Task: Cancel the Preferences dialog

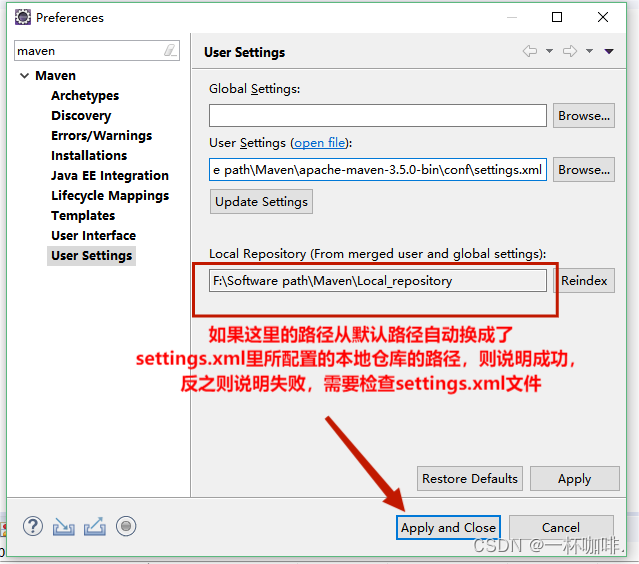Action: point(561,527)
